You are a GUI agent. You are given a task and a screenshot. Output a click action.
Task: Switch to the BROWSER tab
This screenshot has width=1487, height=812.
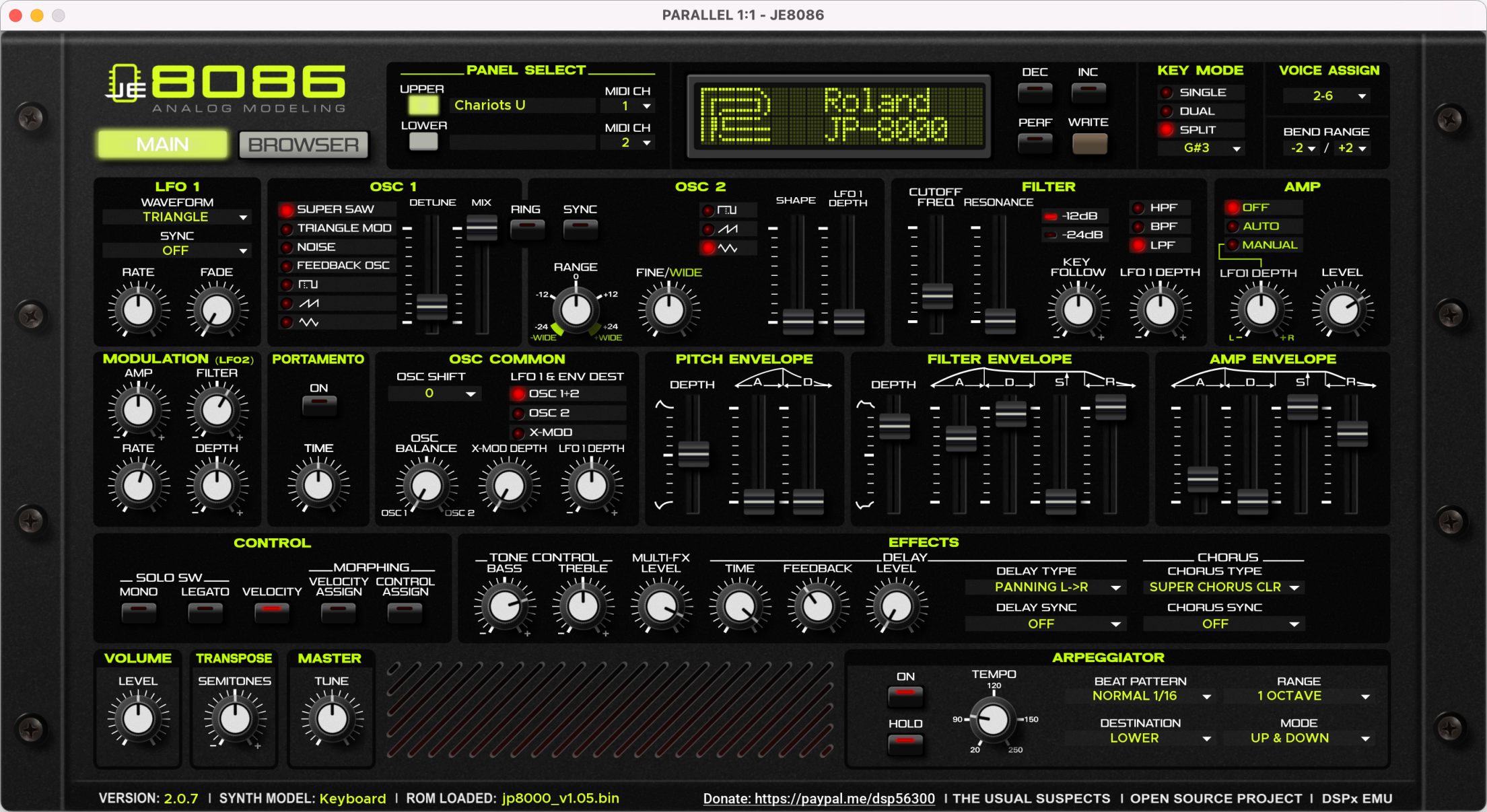point(304,145)
